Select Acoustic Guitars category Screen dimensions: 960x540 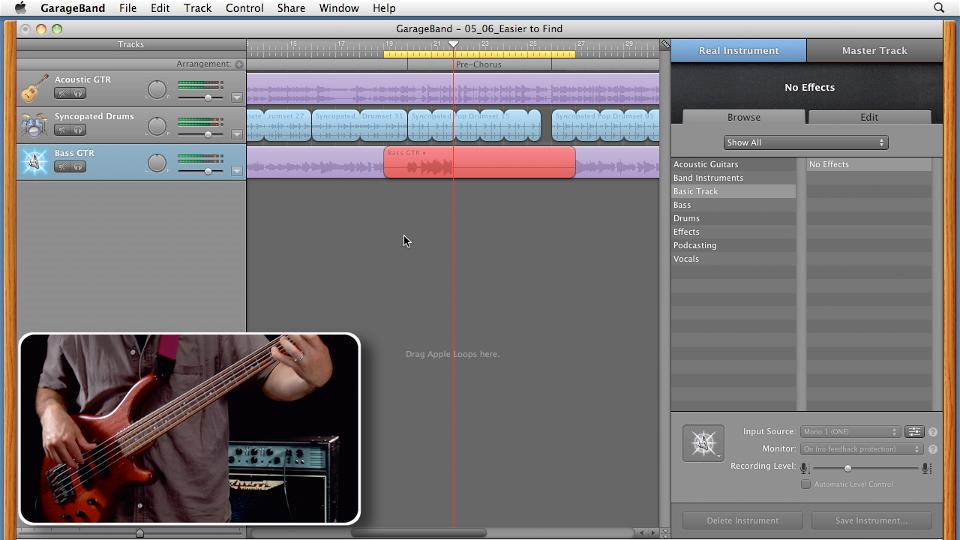[733, 164]
